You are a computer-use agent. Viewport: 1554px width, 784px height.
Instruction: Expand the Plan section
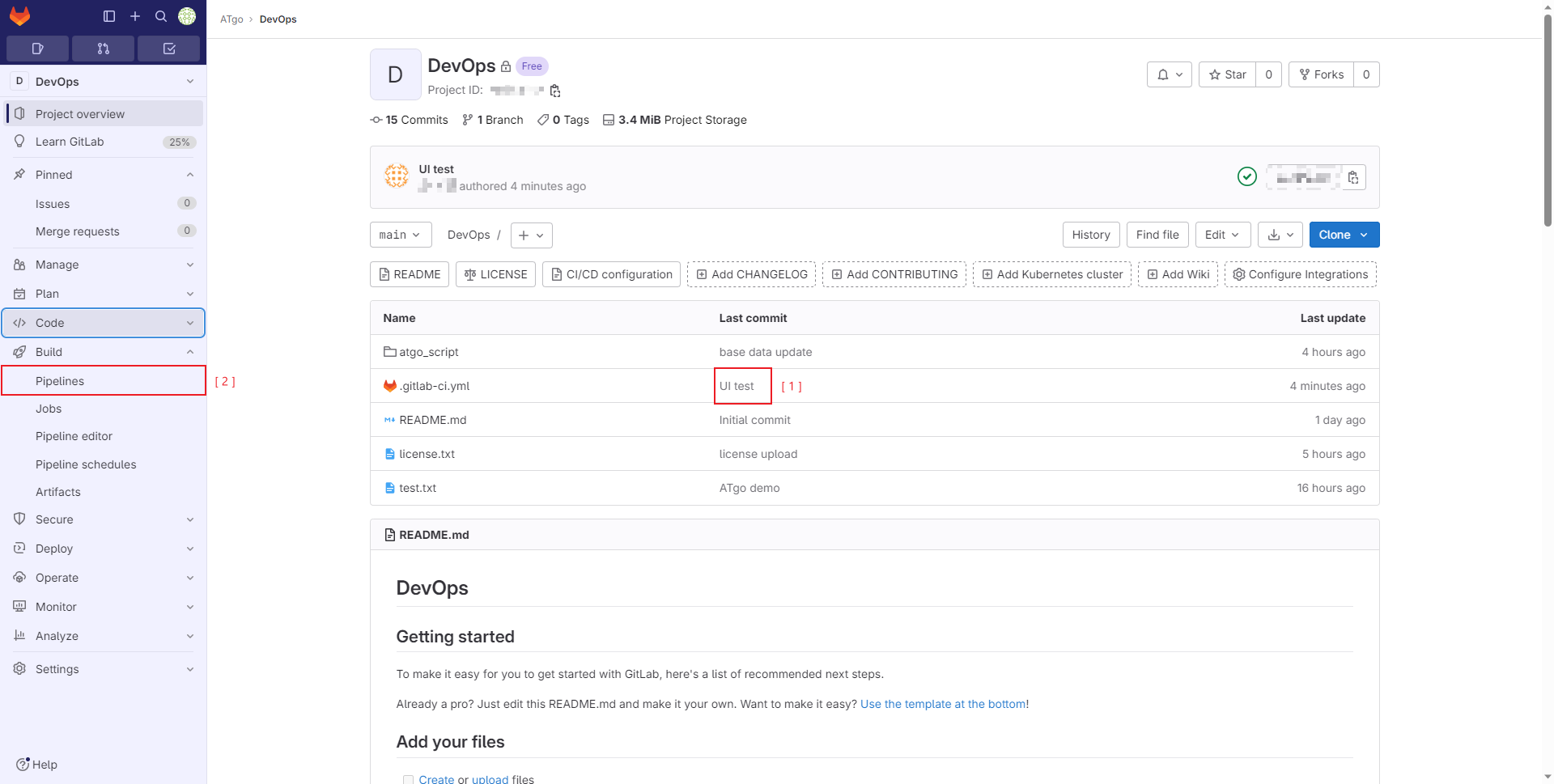click(104, 294)
